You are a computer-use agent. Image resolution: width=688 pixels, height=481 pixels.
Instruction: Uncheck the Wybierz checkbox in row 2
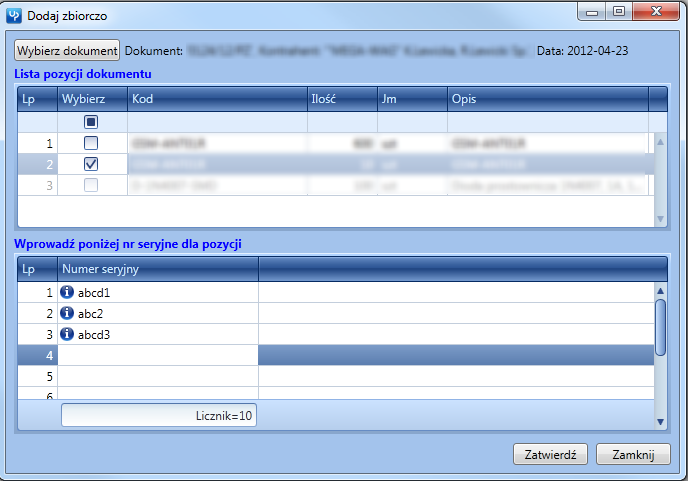tap(91, 163)
